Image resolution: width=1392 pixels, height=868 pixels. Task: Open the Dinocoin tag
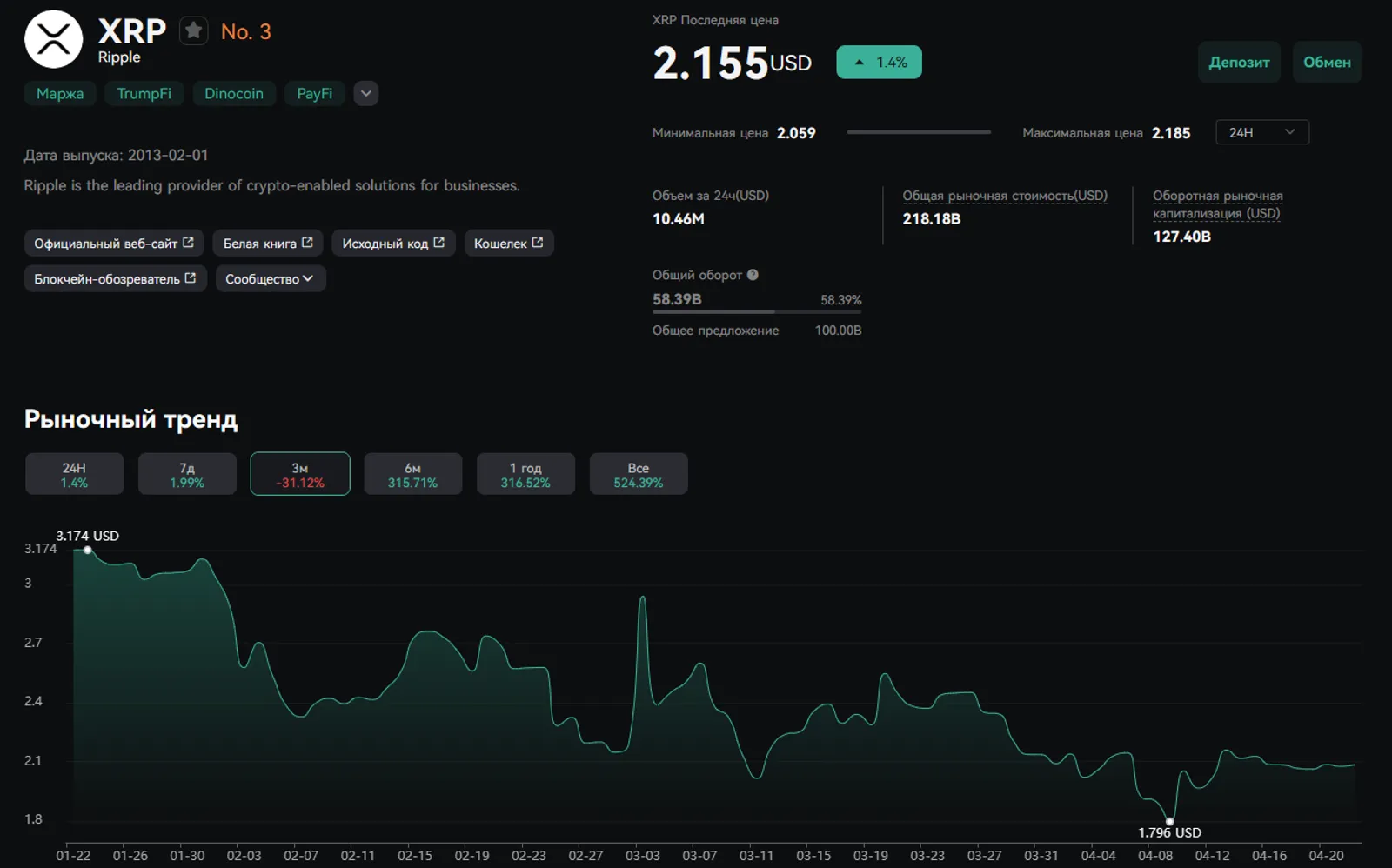click(234, 93)
